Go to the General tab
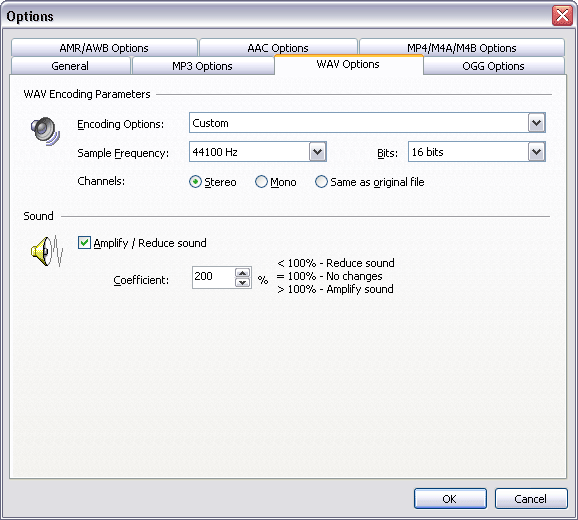 tap(70, 66)
